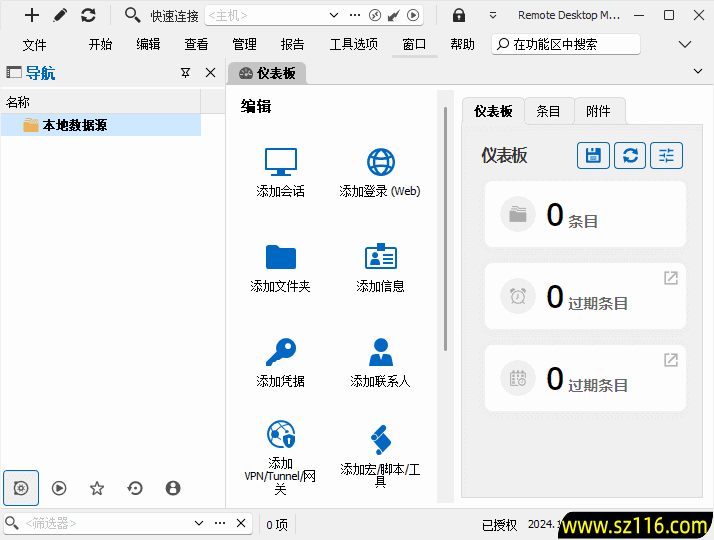Click into the 主机 host input field
This screenshot has height=540, width=714.
pyautogui.click(x=266, y=15)
